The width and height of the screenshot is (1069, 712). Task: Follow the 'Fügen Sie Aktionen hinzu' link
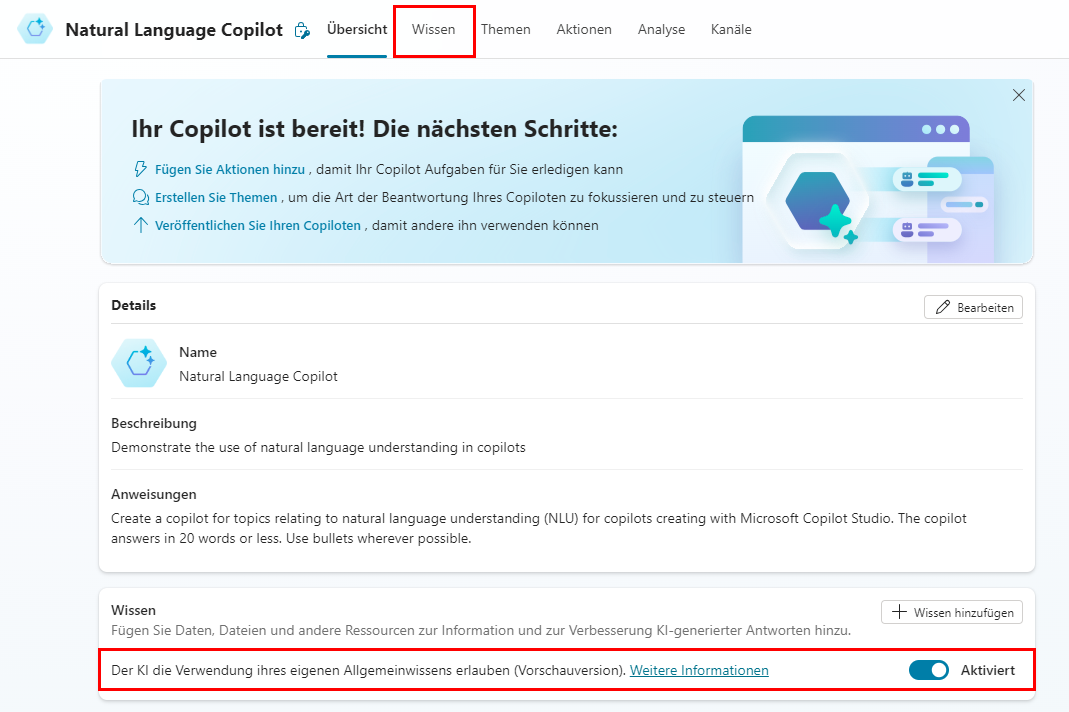coord(230,169)
